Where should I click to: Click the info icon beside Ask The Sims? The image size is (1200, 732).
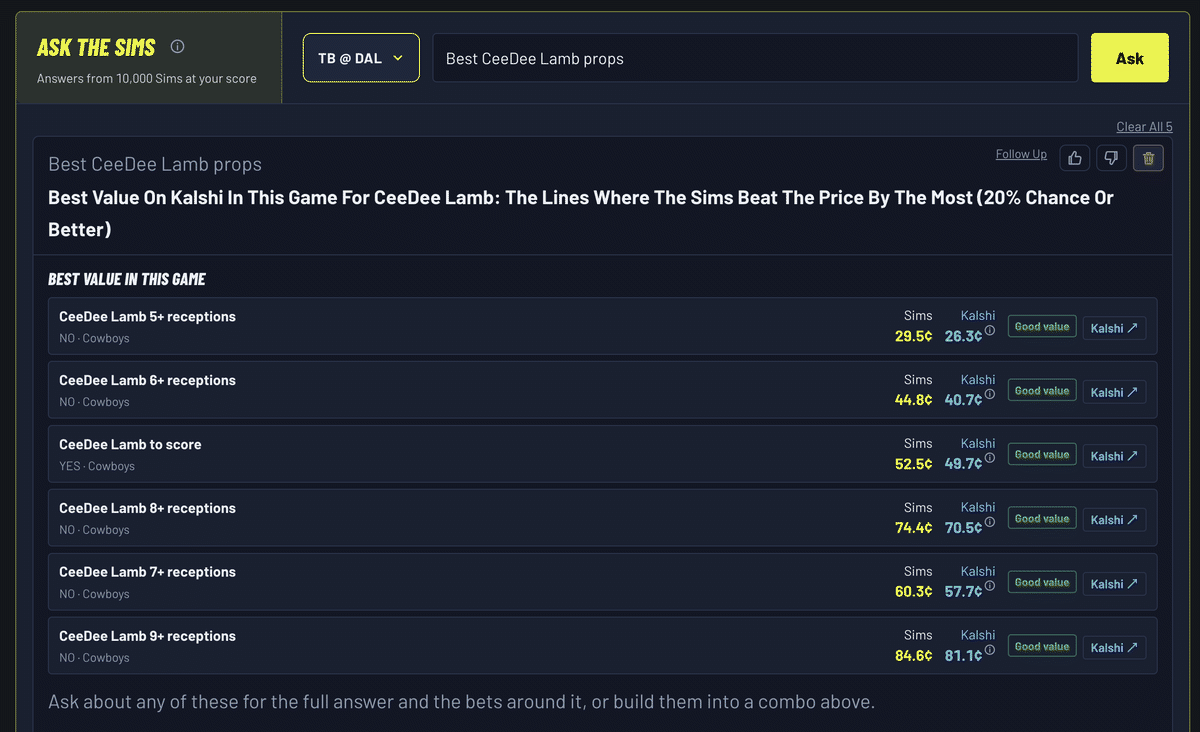pyautogui.click(x=177, y=46)
